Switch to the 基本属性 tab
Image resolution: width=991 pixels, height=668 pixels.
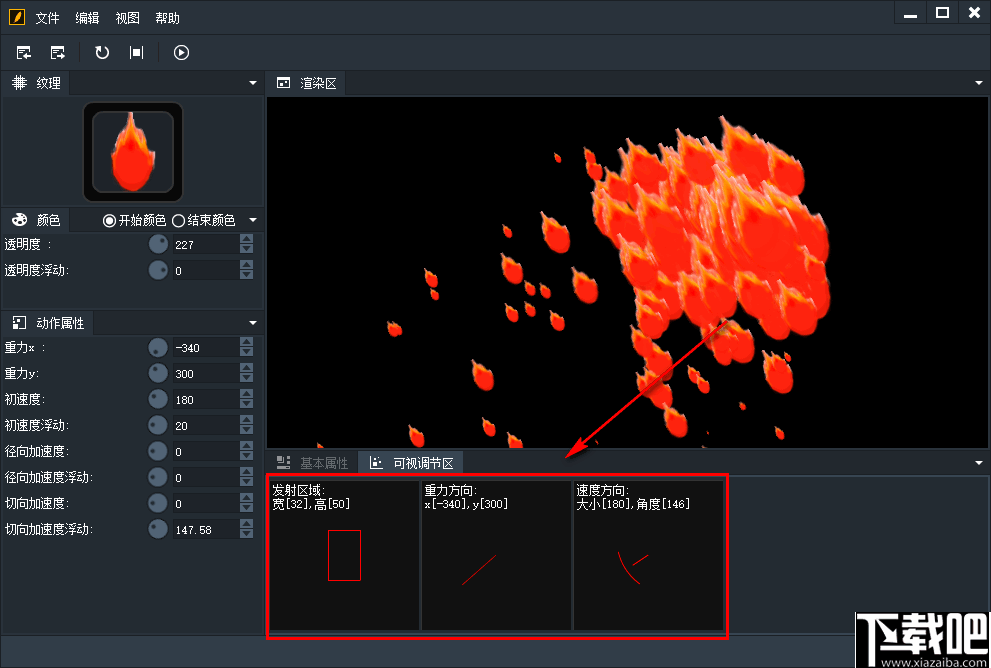(312, 463)
